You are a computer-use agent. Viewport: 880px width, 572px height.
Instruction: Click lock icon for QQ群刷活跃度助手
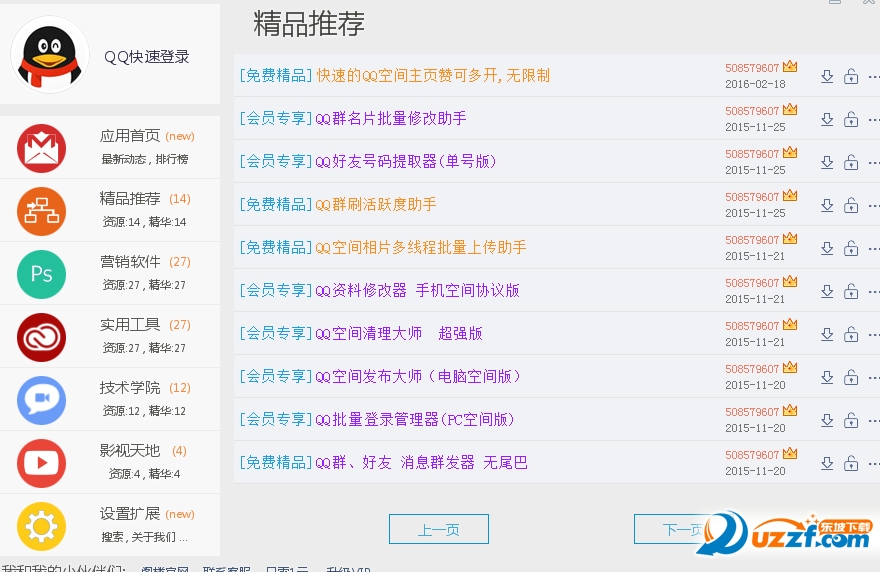[851, 205]
